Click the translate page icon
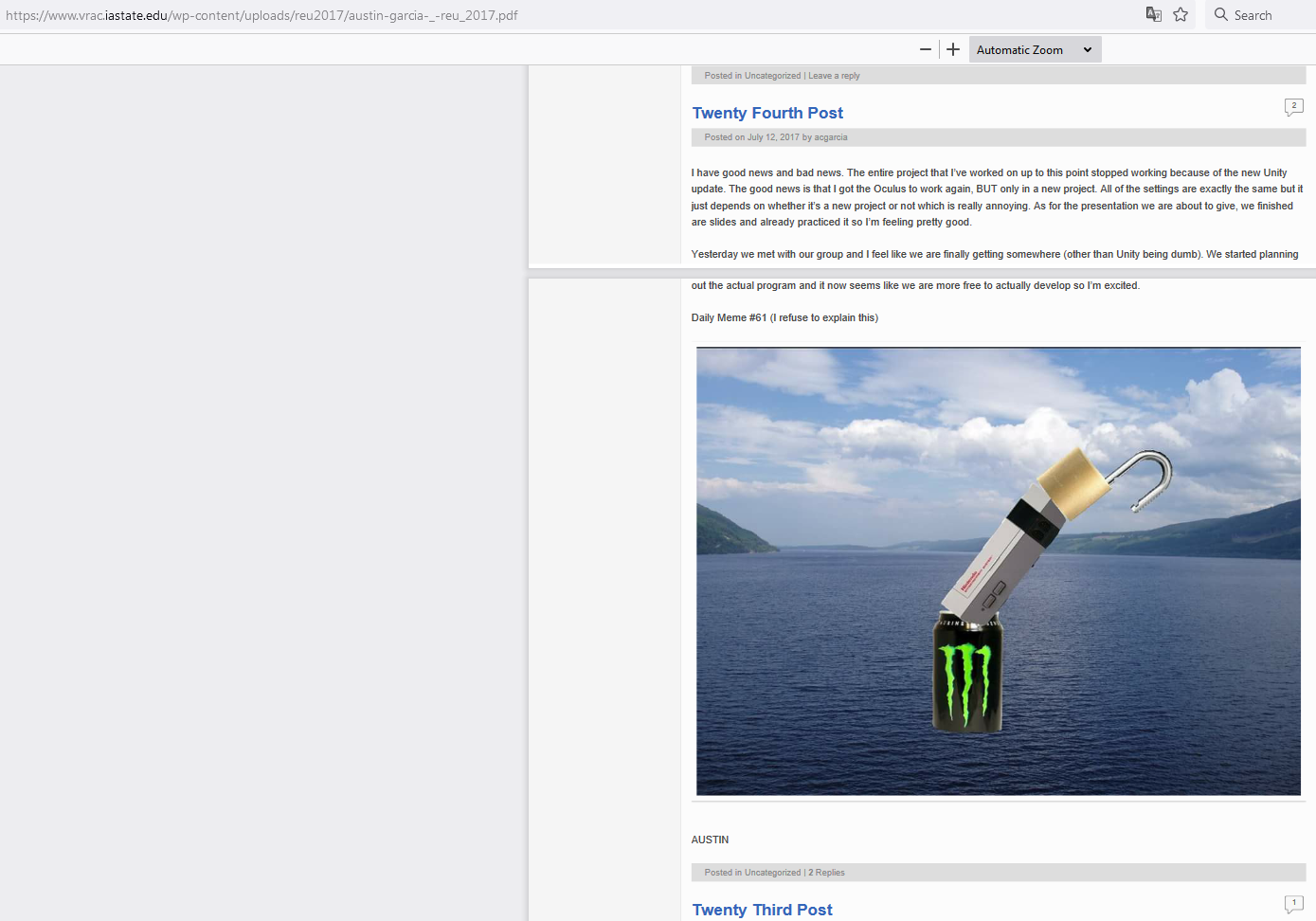The width and height of the screenshot is (1316, 921). (1153, 14)
